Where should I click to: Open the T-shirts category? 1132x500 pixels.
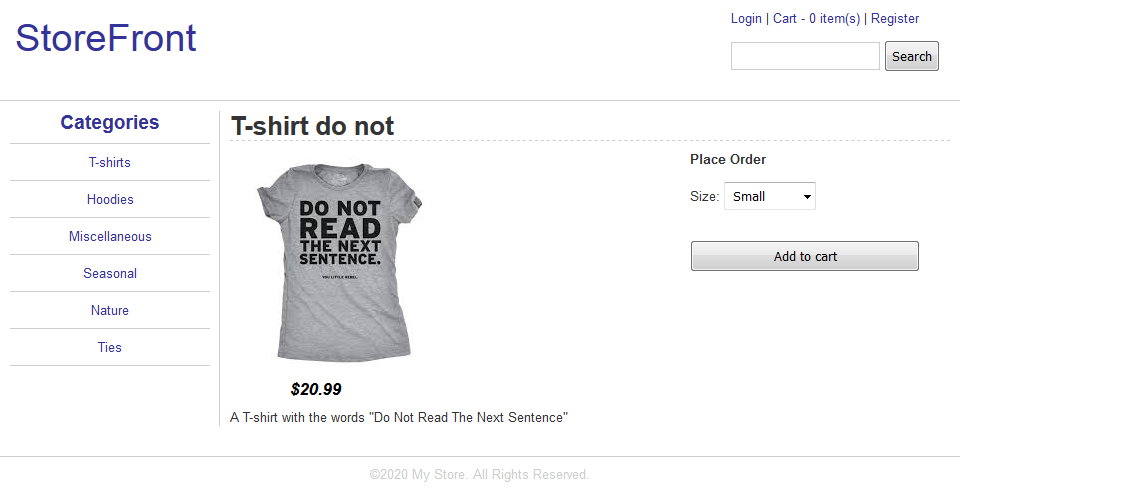click(x=110, y=162)
